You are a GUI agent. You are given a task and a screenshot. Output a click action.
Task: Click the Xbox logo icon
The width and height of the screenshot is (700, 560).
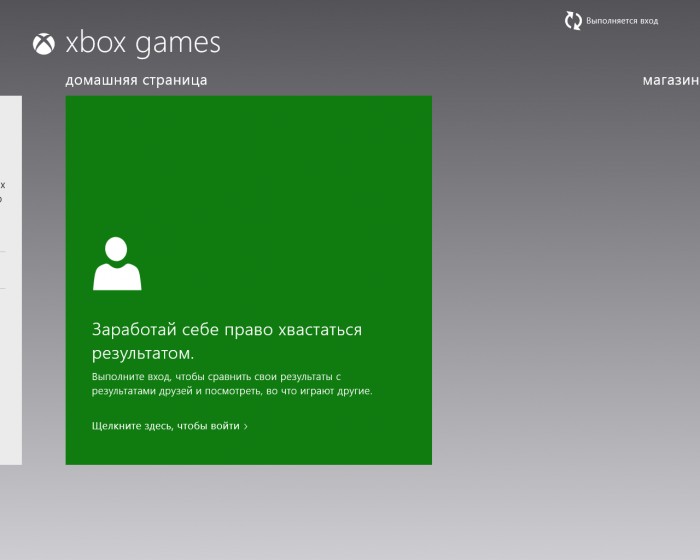[44, 44]
